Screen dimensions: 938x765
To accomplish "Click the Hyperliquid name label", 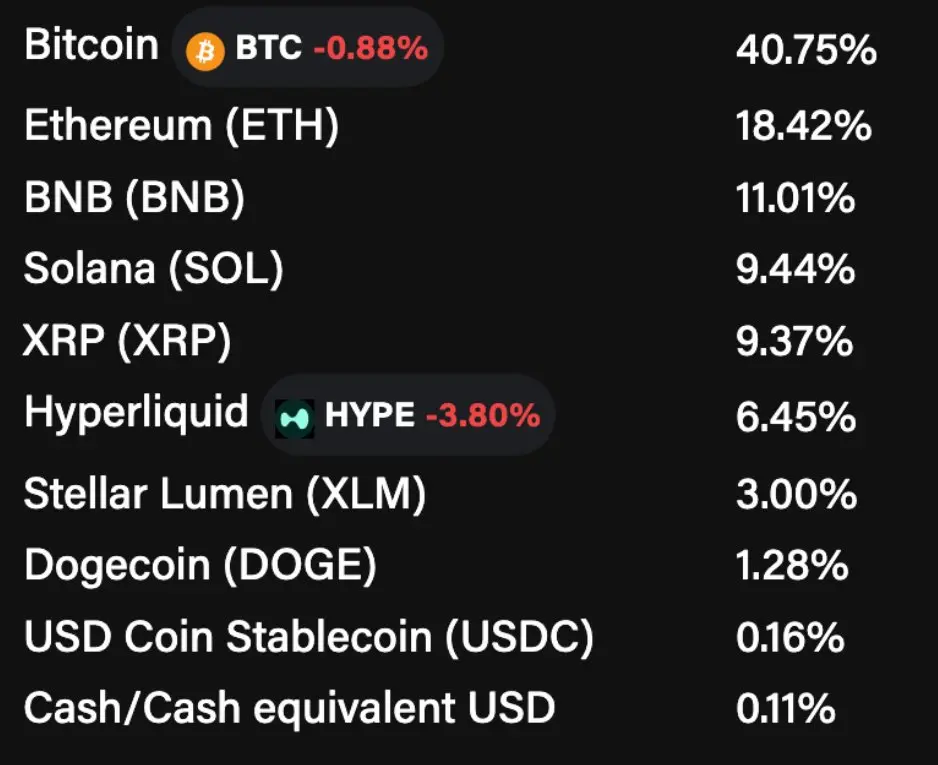I will click(136, 413).
